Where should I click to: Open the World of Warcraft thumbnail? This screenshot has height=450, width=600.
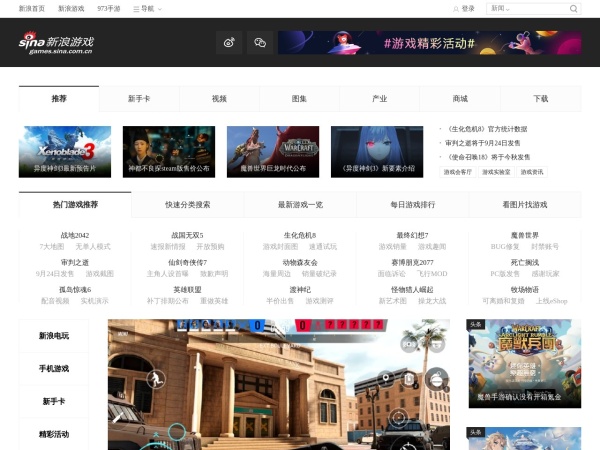point(273,151)
